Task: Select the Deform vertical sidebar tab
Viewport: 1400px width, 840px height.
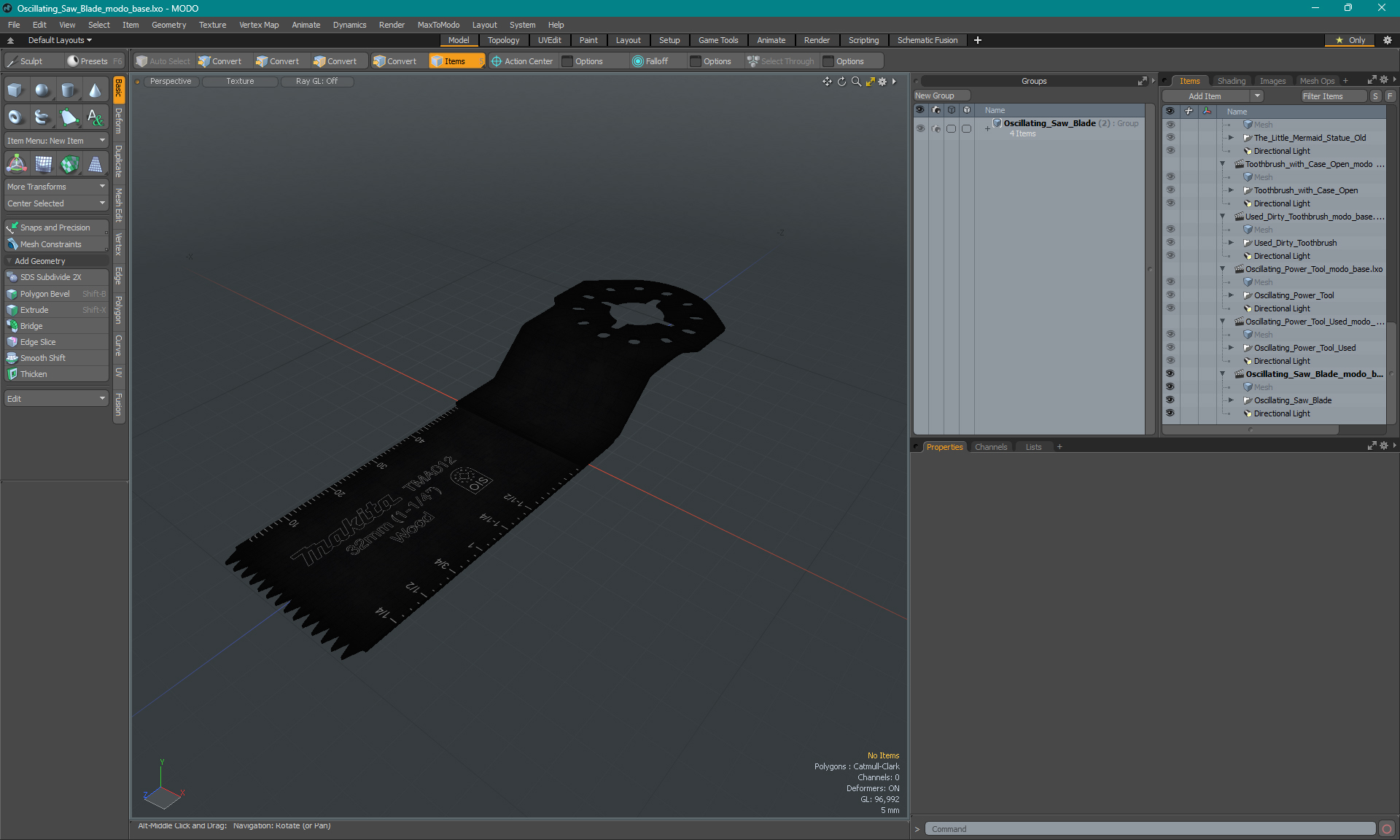Action: tap(119, 120)
